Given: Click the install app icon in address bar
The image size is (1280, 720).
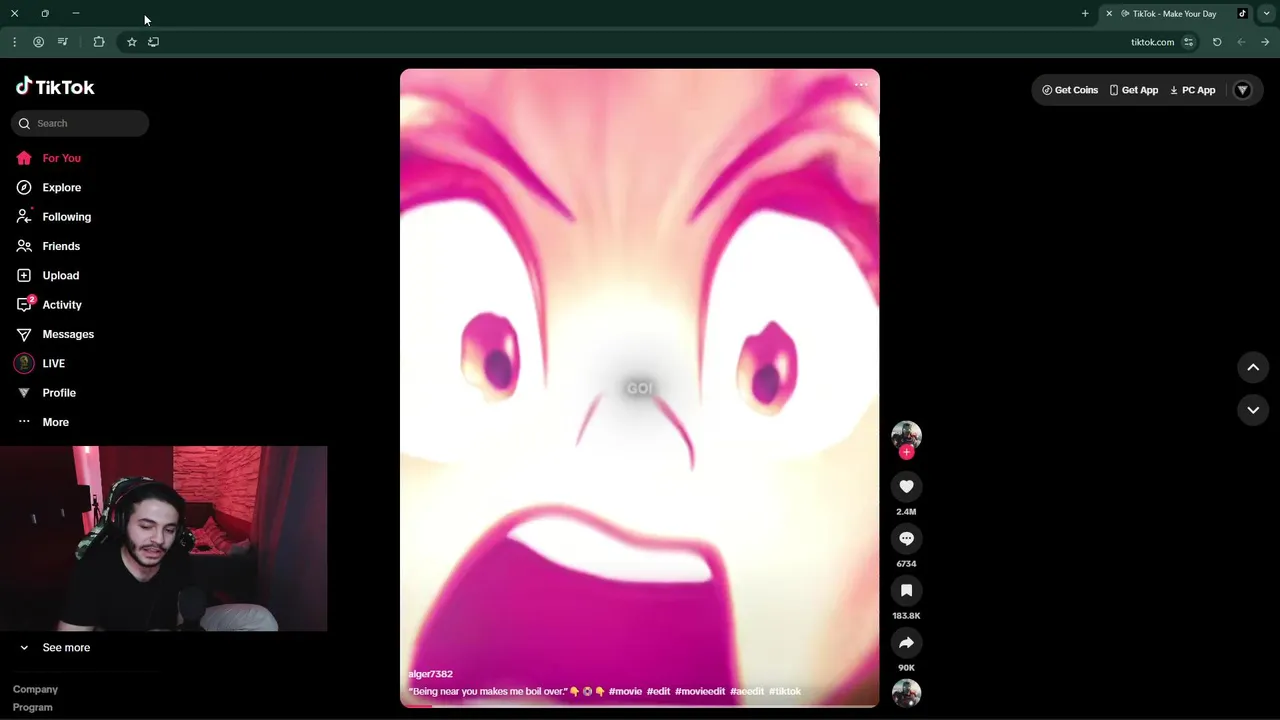Looking at the screenshot, I should click(x=153, y=42).
